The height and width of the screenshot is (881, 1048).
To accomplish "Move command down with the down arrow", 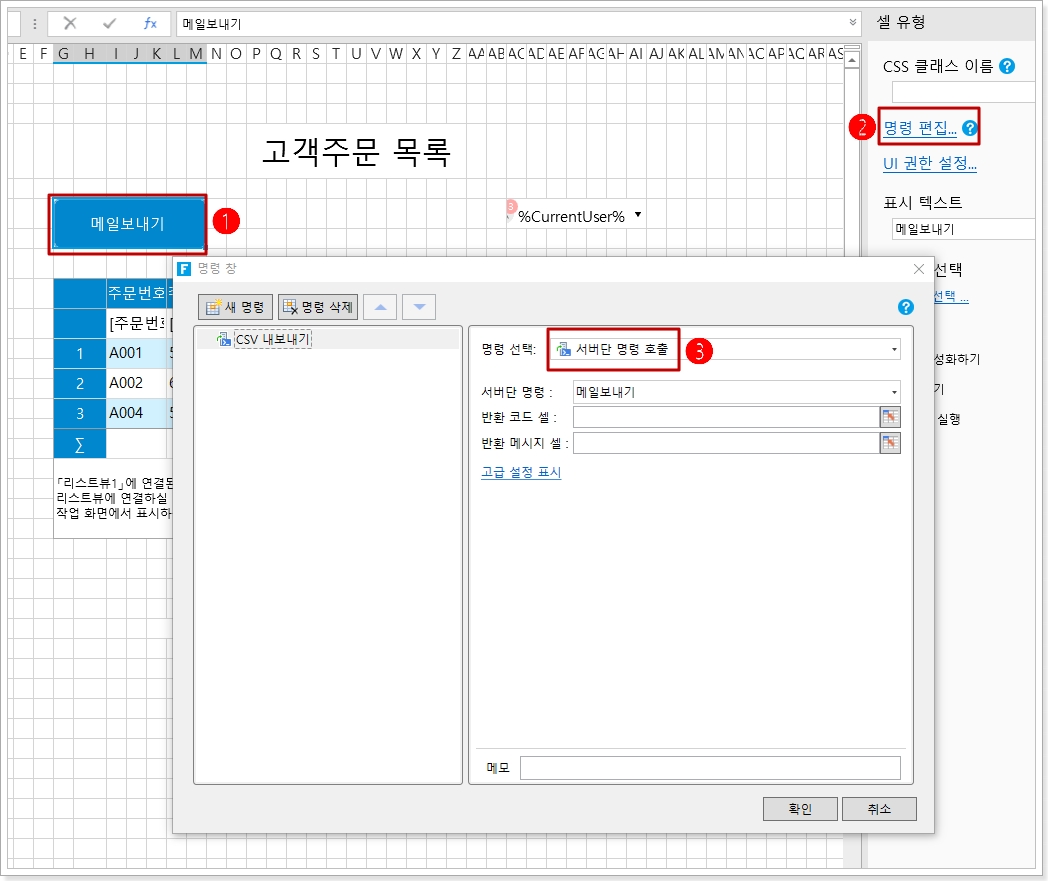I will [x=419, y=307].
